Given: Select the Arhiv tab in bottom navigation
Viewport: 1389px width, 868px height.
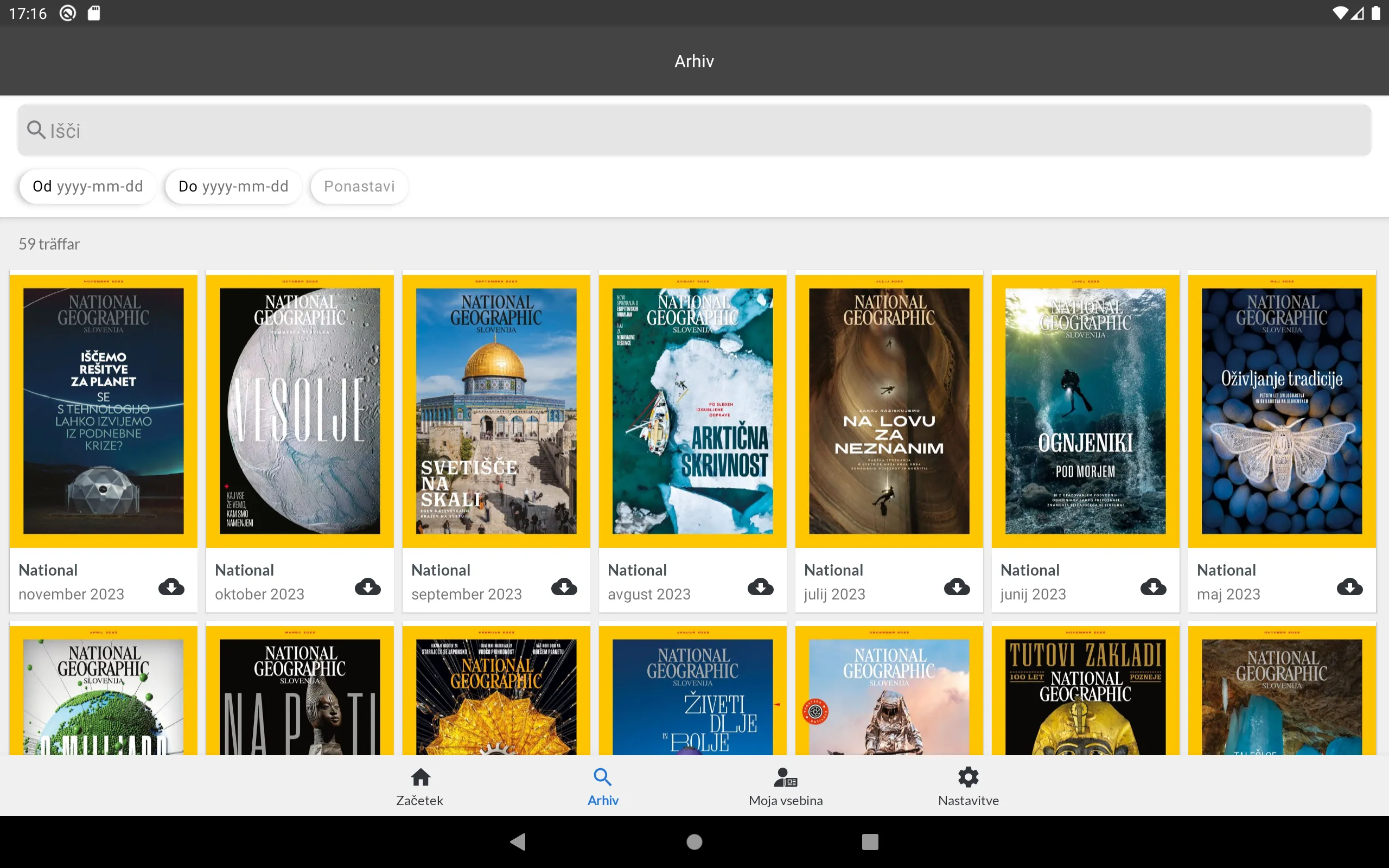Looking at the screenshot, I should [603, 787].
